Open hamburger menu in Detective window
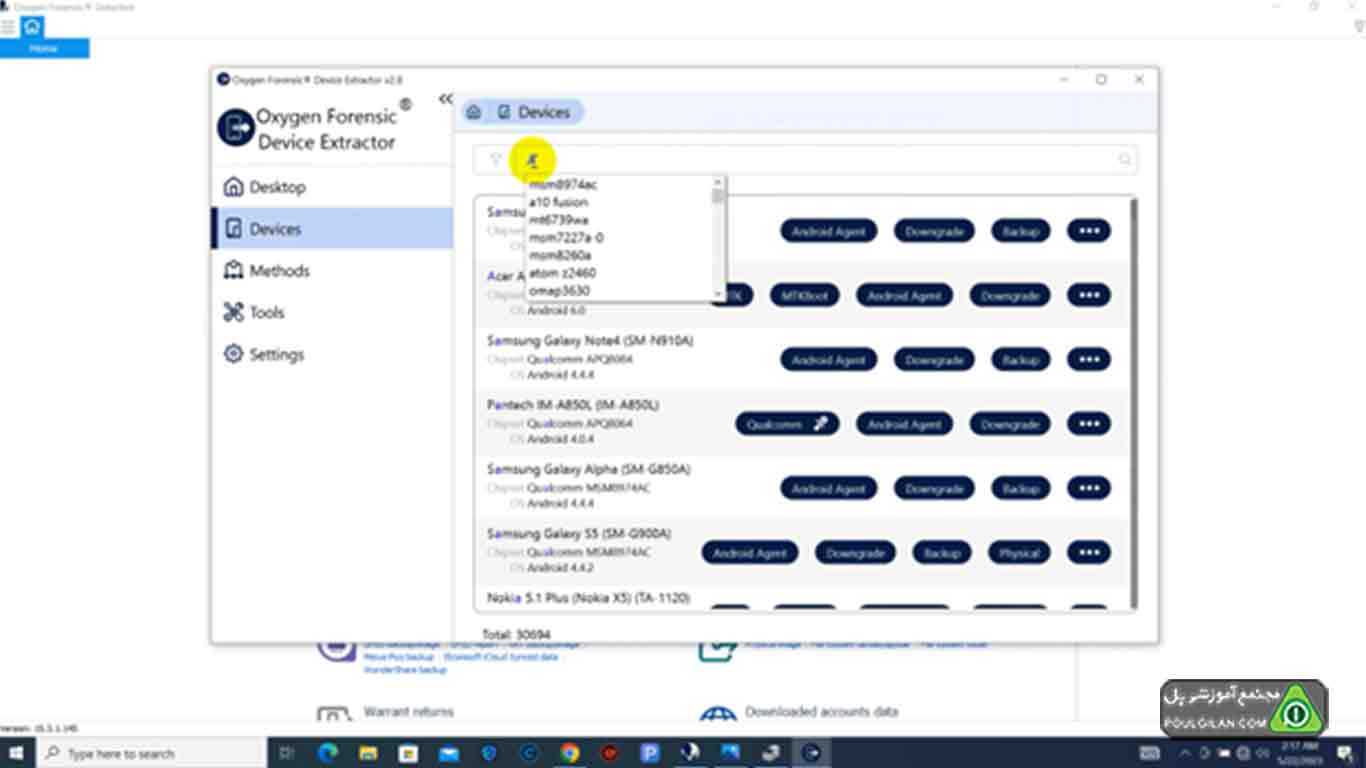1366x768 pixels. 8,28
